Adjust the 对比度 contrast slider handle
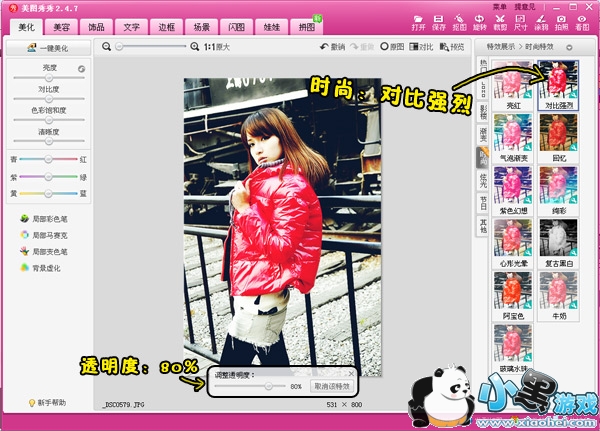Image resolution: width=600 pixels, height=431 pixels. (x=49, y=99)
